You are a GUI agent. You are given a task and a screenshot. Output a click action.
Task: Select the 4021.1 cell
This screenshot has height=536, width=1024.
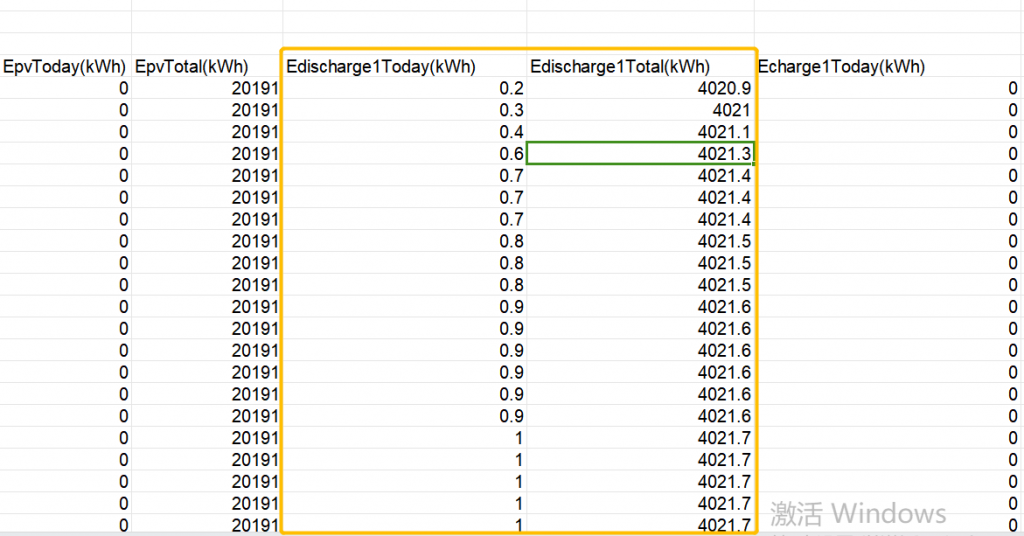(641, 132)
